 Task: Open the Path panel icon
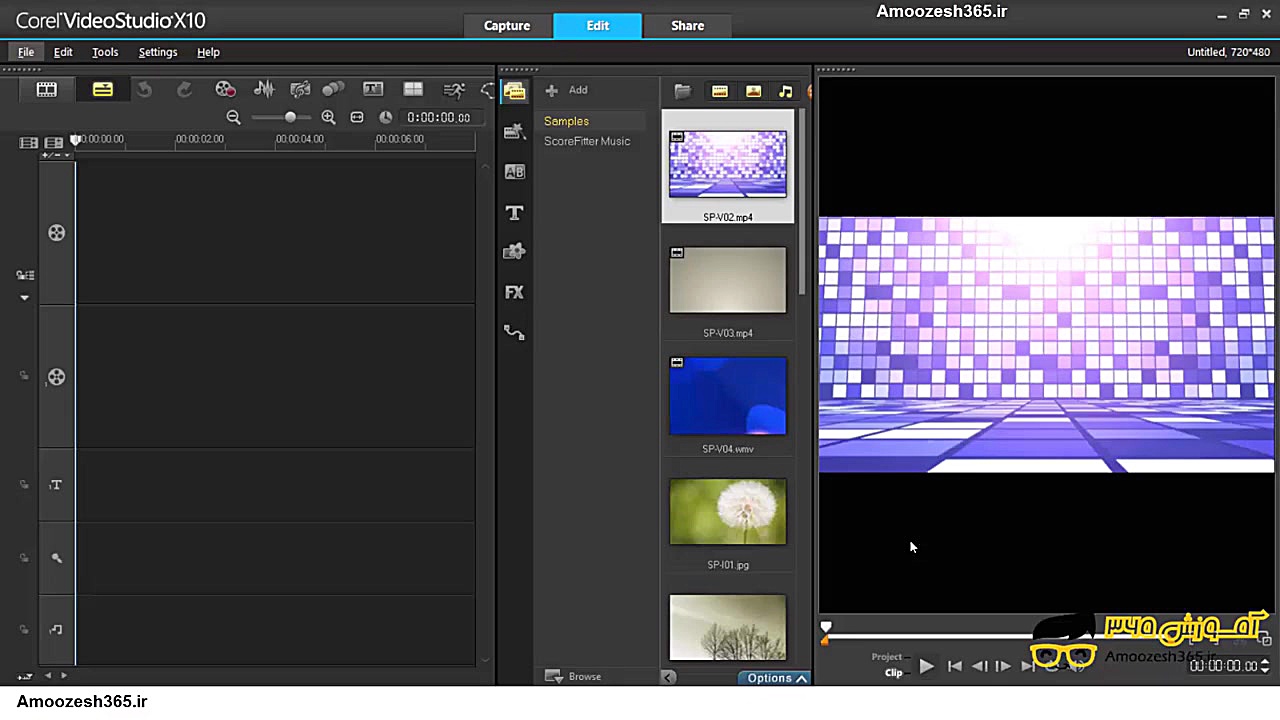tap(514, 332)
